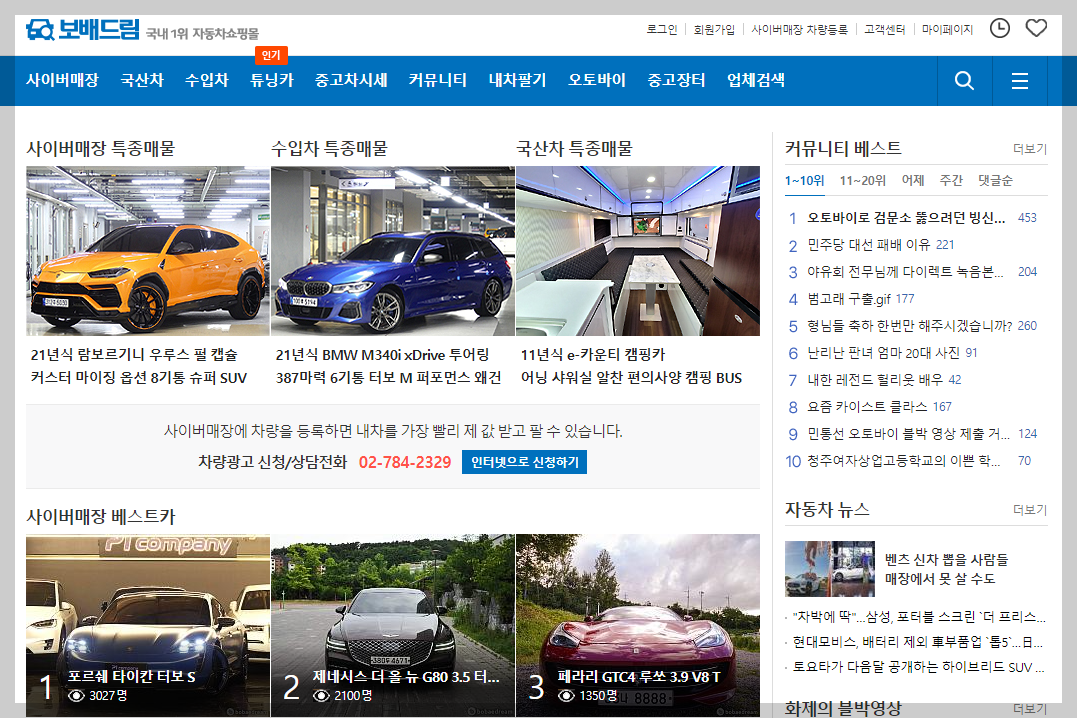Click the 보배드림 logo icon
This screenshot has width=1077, height=718.
coord(40,29)
